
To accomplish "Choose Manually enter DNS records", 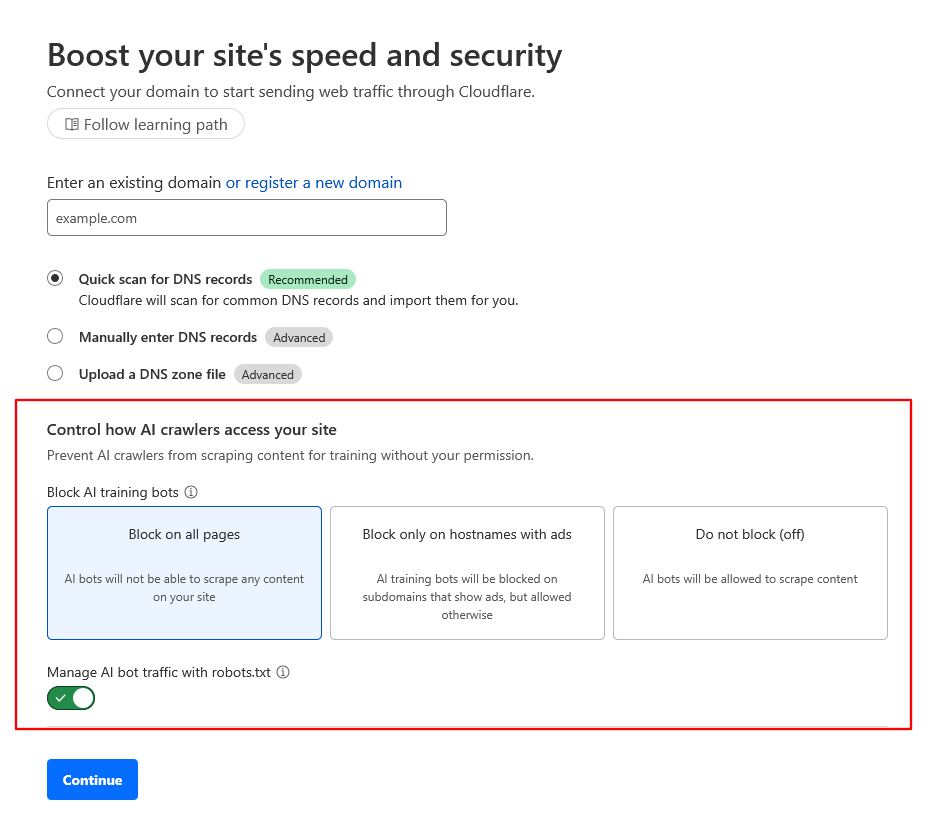I will click(x=55, y=336).
